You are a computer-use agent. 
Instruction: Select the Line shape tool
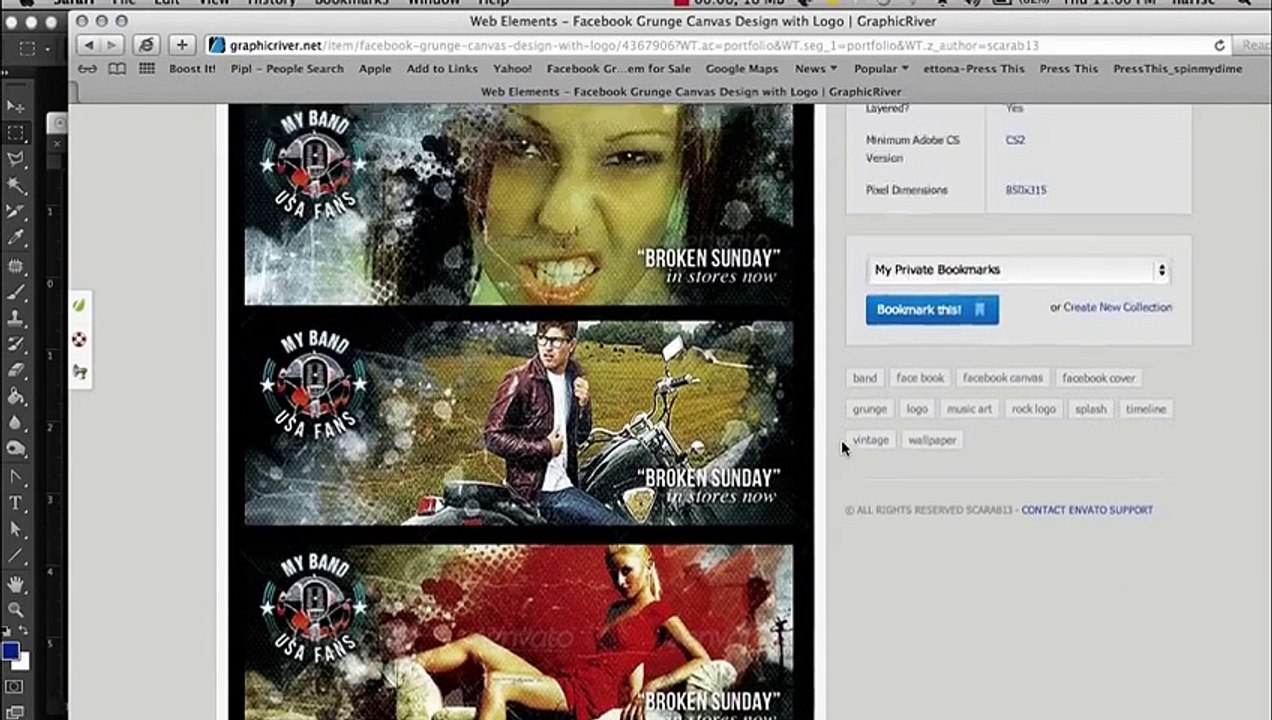[15, 556]
